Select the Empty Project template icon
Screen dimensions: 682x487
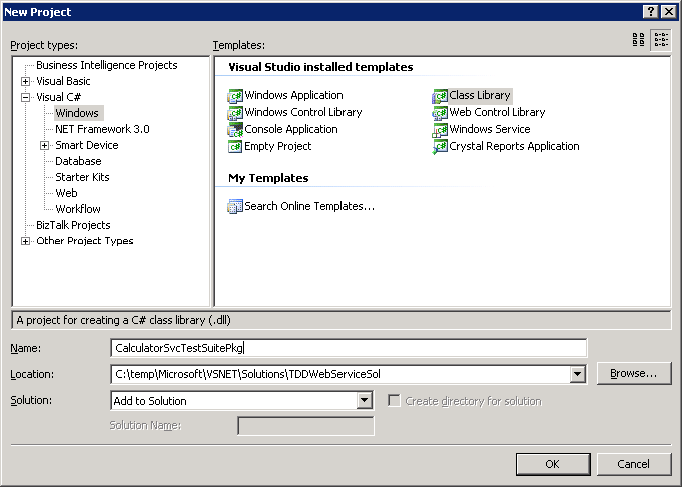click(x=236, y=147)
